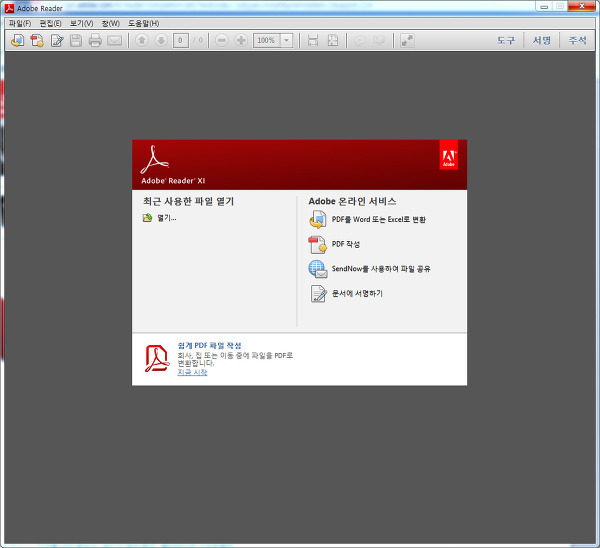Click the folder icon beside 열기...

tap(148, 218)
